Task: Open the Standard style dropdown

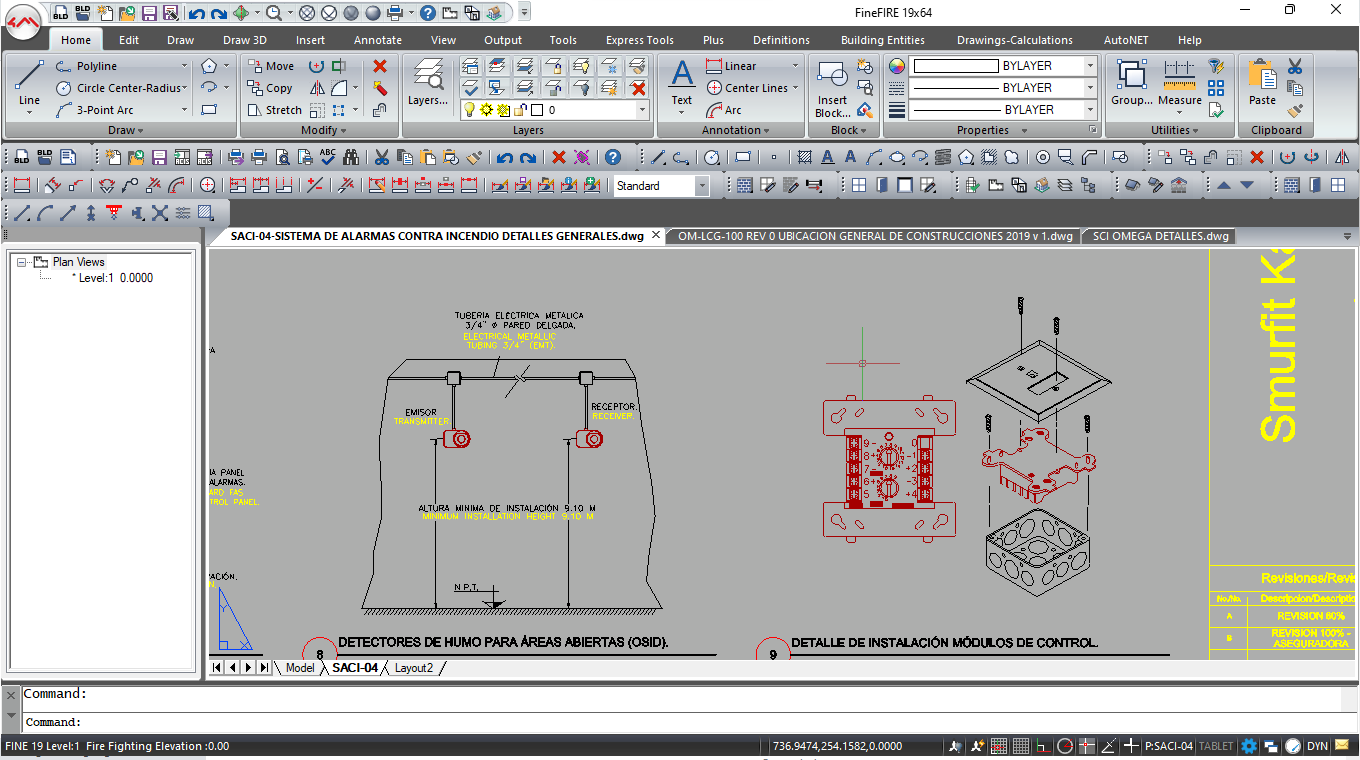Action: (x=701, y=186)
